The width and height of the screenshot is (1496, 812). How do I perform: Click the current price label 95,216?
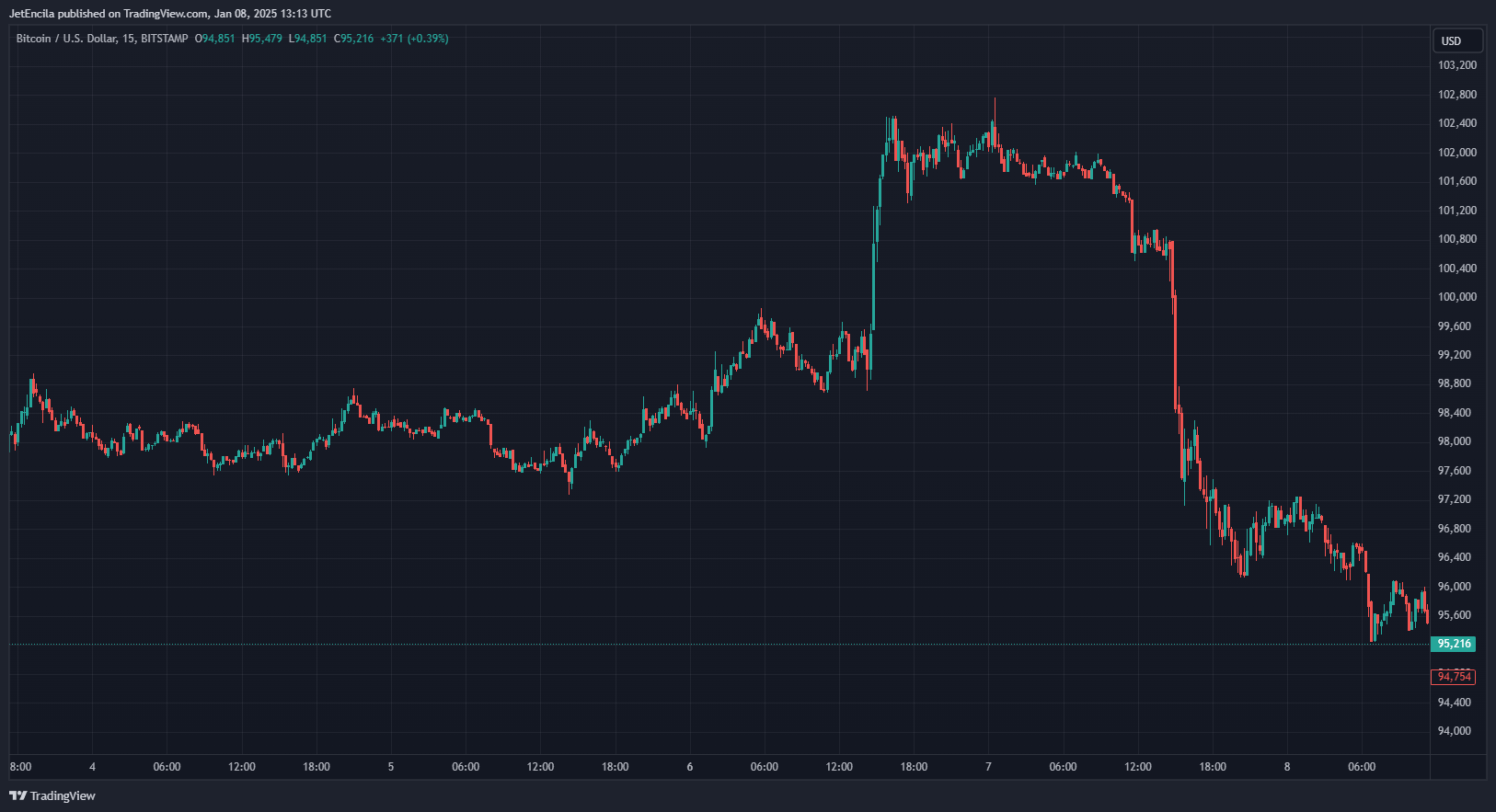click(1454, 644)
